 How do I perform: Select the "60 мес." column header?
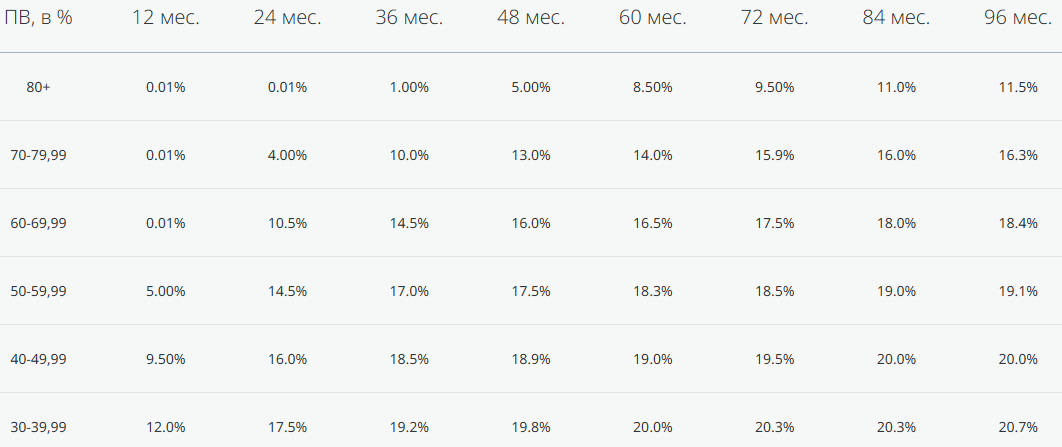coord(653,19)
